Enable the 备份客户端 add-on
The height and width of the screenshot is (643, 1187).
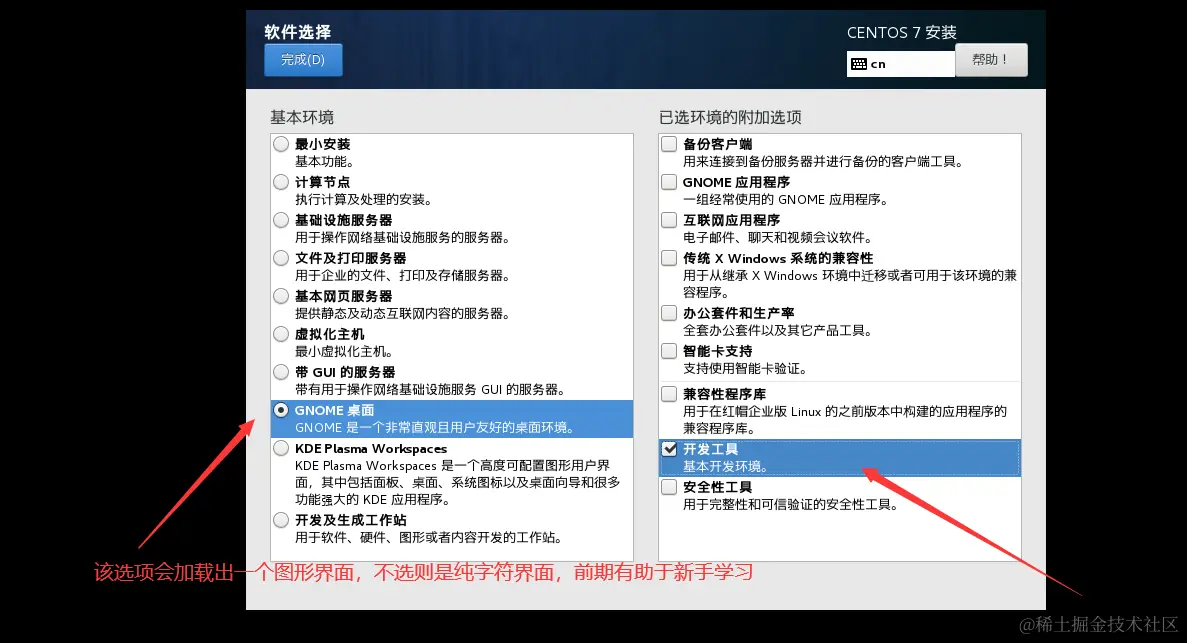click(x=668, y=143)
